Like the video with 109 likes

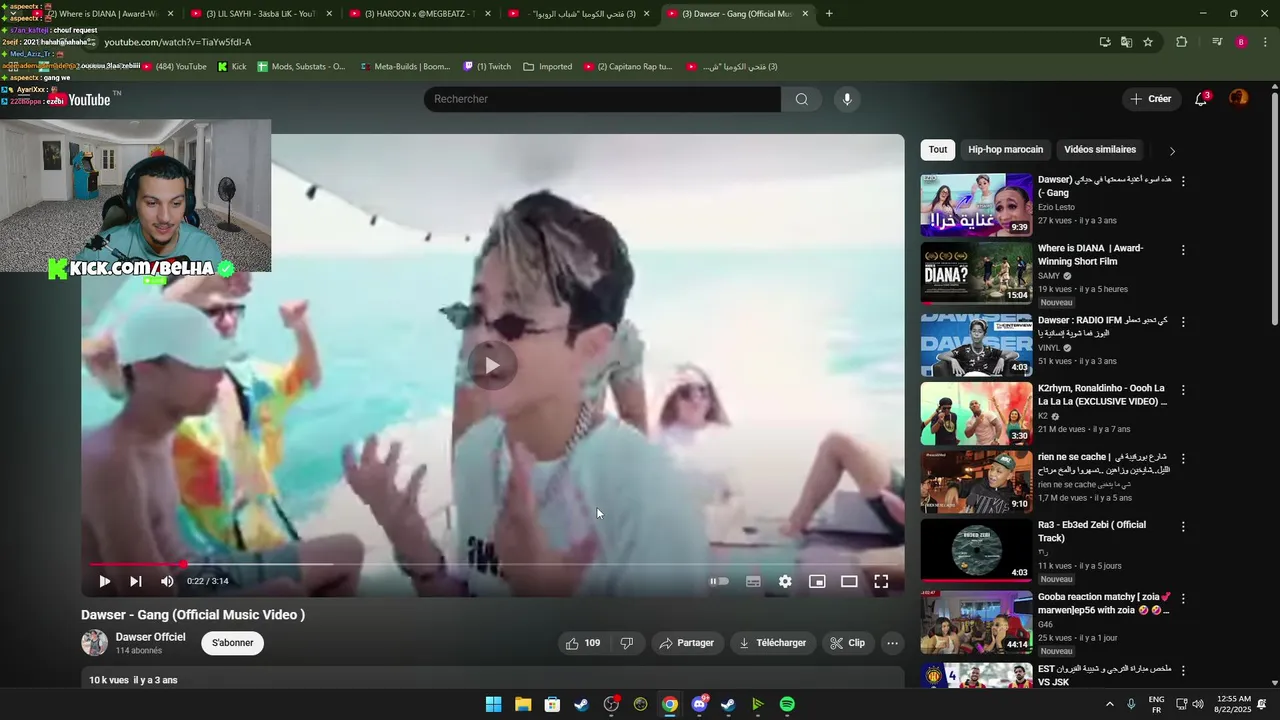pyautogui.click(x=583, y=643)
